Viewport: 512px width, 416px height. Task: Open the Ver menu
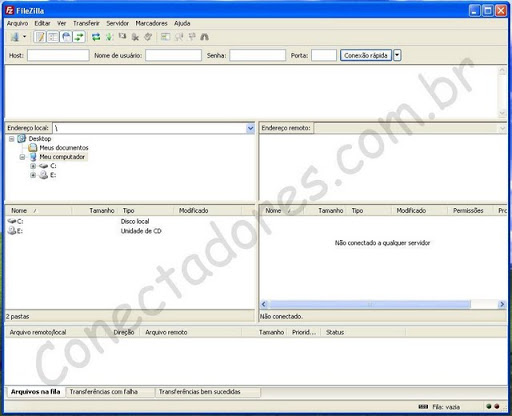[x=61, y=23]
